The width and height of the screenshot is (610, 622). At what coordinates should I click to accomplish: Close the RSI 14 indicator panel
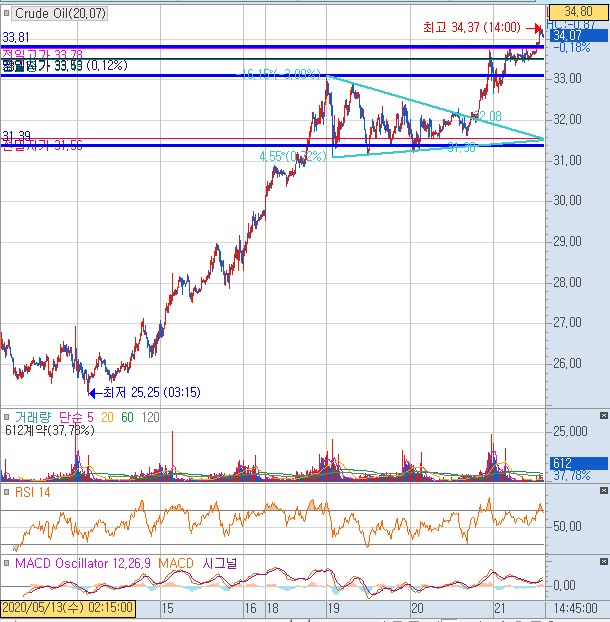(x=603, y=491)
